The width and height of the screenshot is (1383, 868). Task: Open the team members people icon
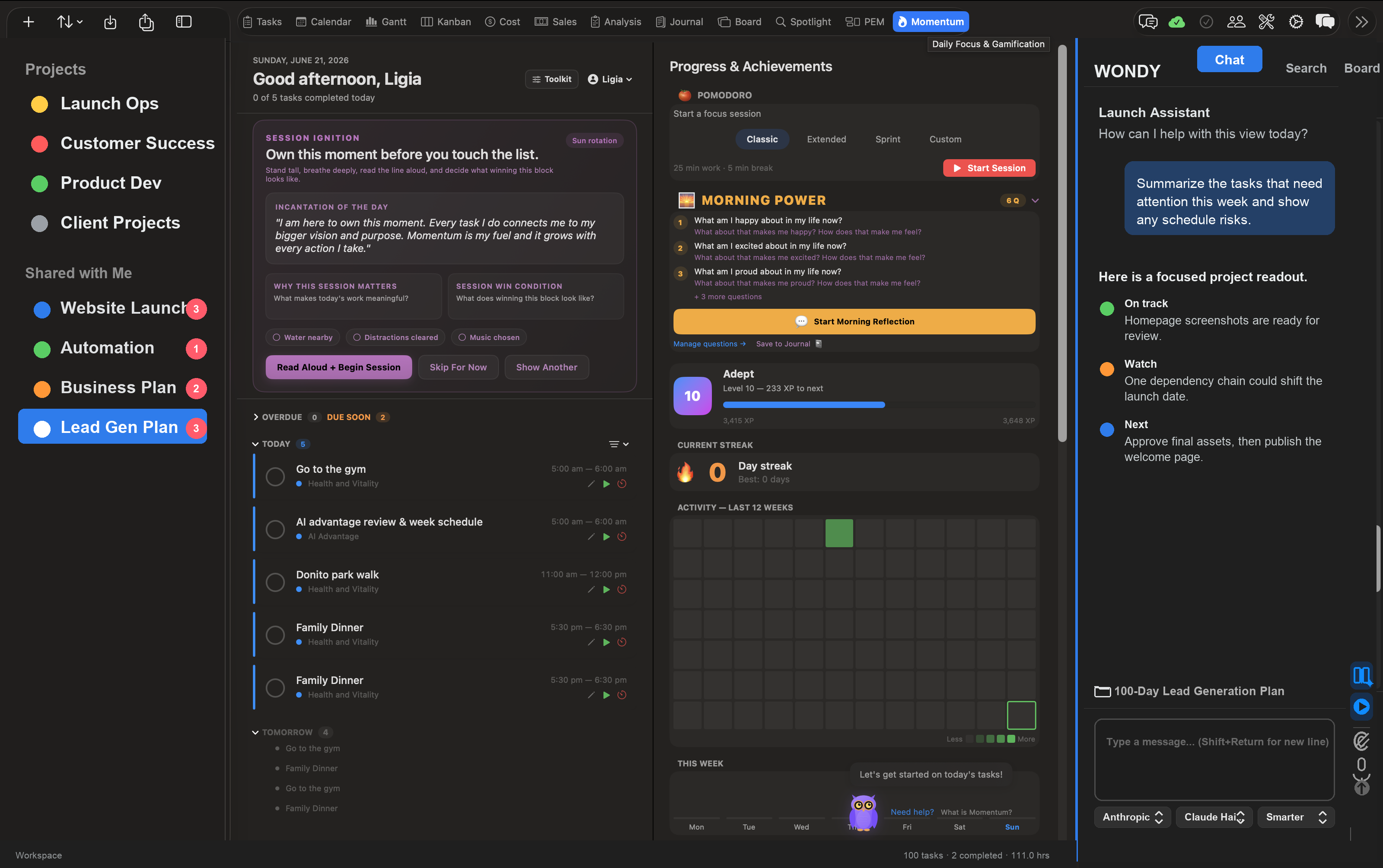pos(1236,22)
